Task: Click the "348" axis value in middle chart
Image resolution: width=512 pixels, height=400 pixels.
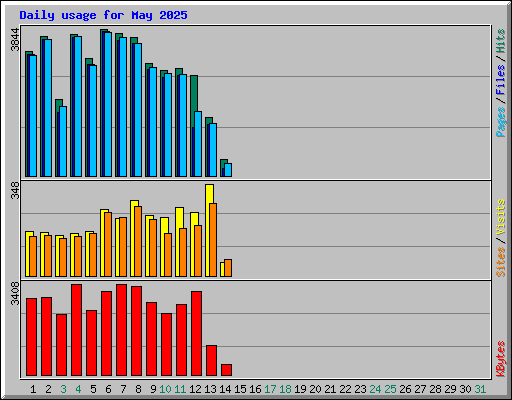Action: point(15,190)
